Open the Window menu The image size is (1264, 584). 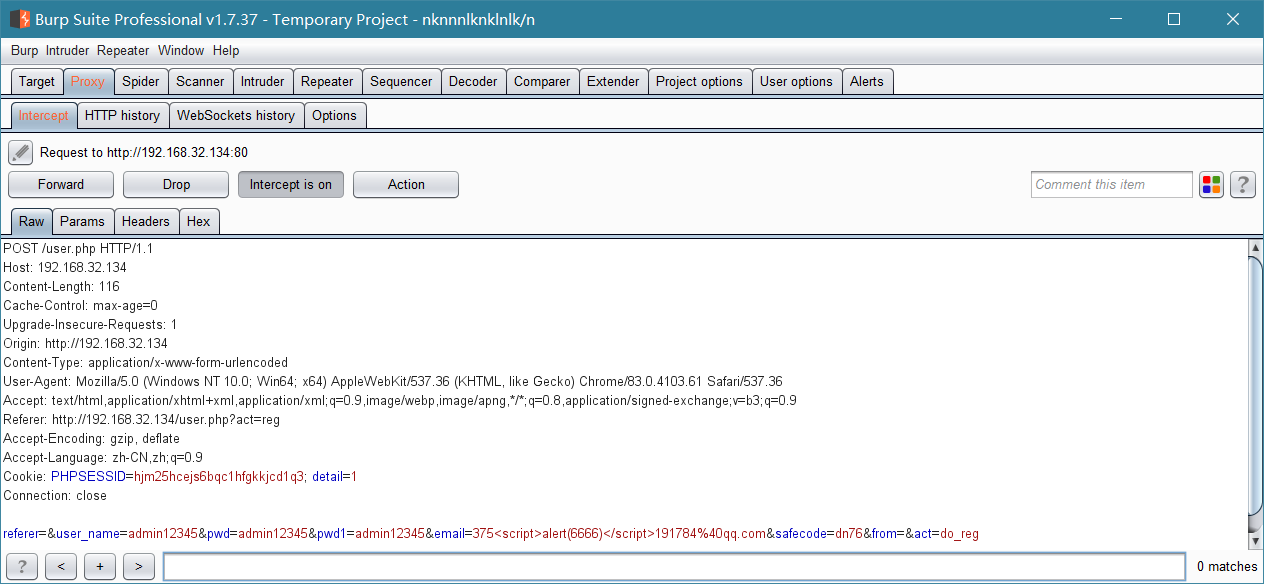point(181,50)
